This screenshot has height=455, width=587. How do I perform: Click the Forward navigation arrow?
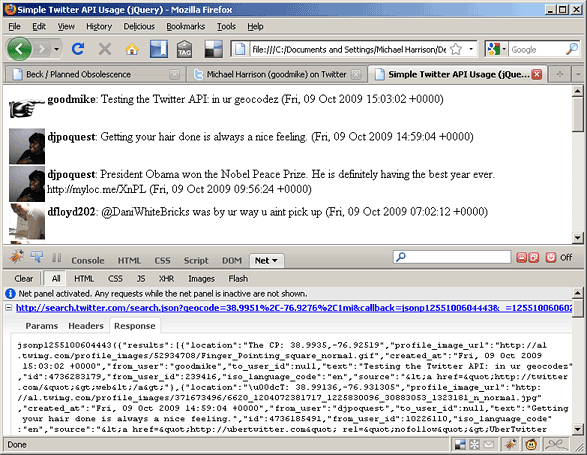(42, 49)
